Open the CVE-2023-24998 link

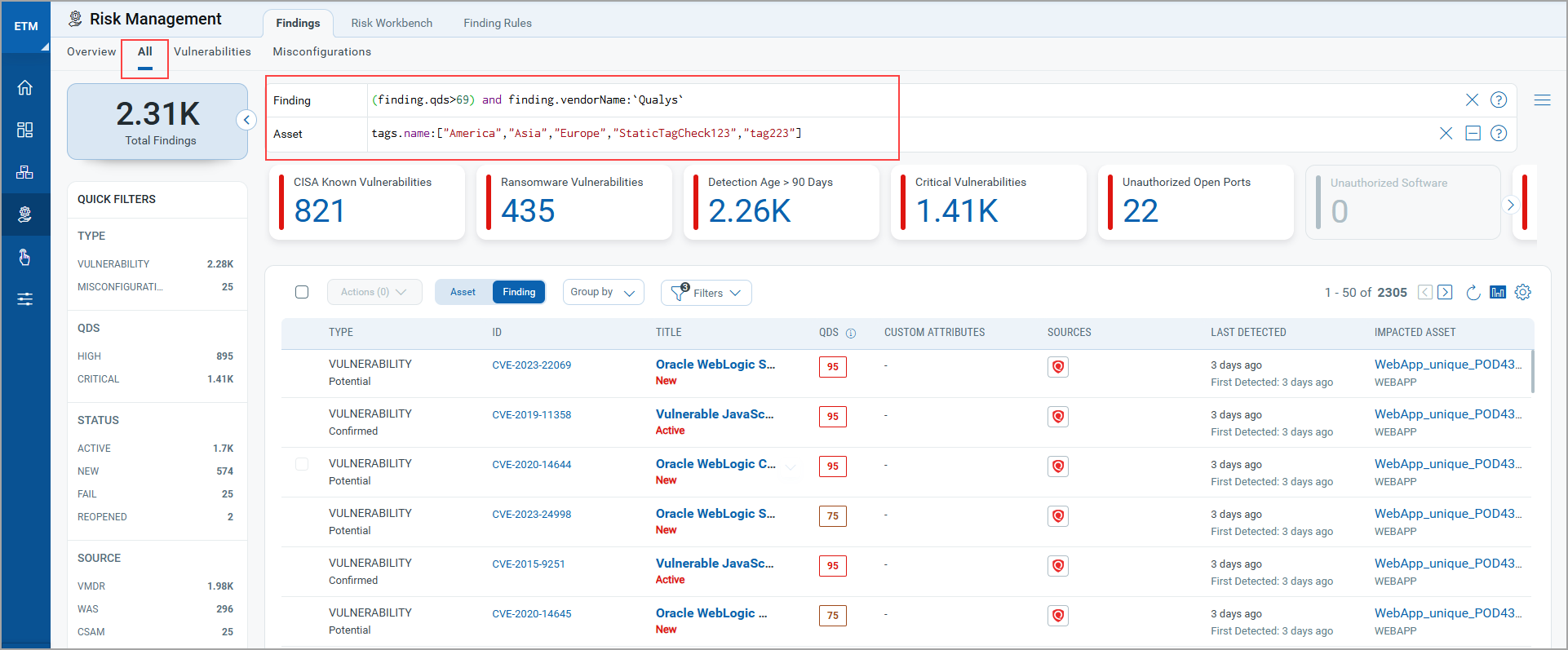[532, 515]
